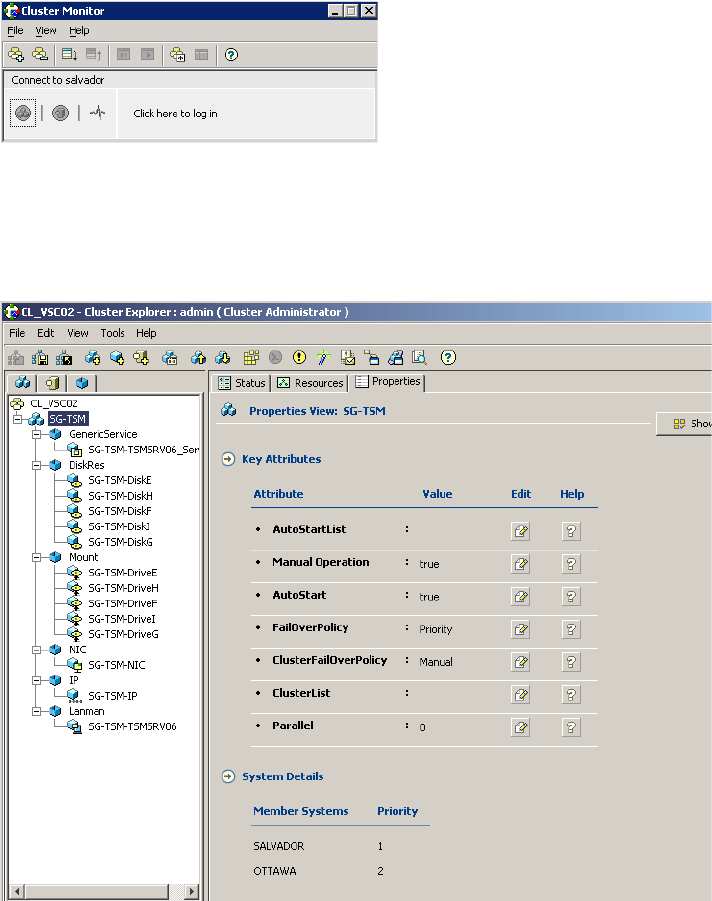
Task: Click here to log in to salvador
Action: 175,114
